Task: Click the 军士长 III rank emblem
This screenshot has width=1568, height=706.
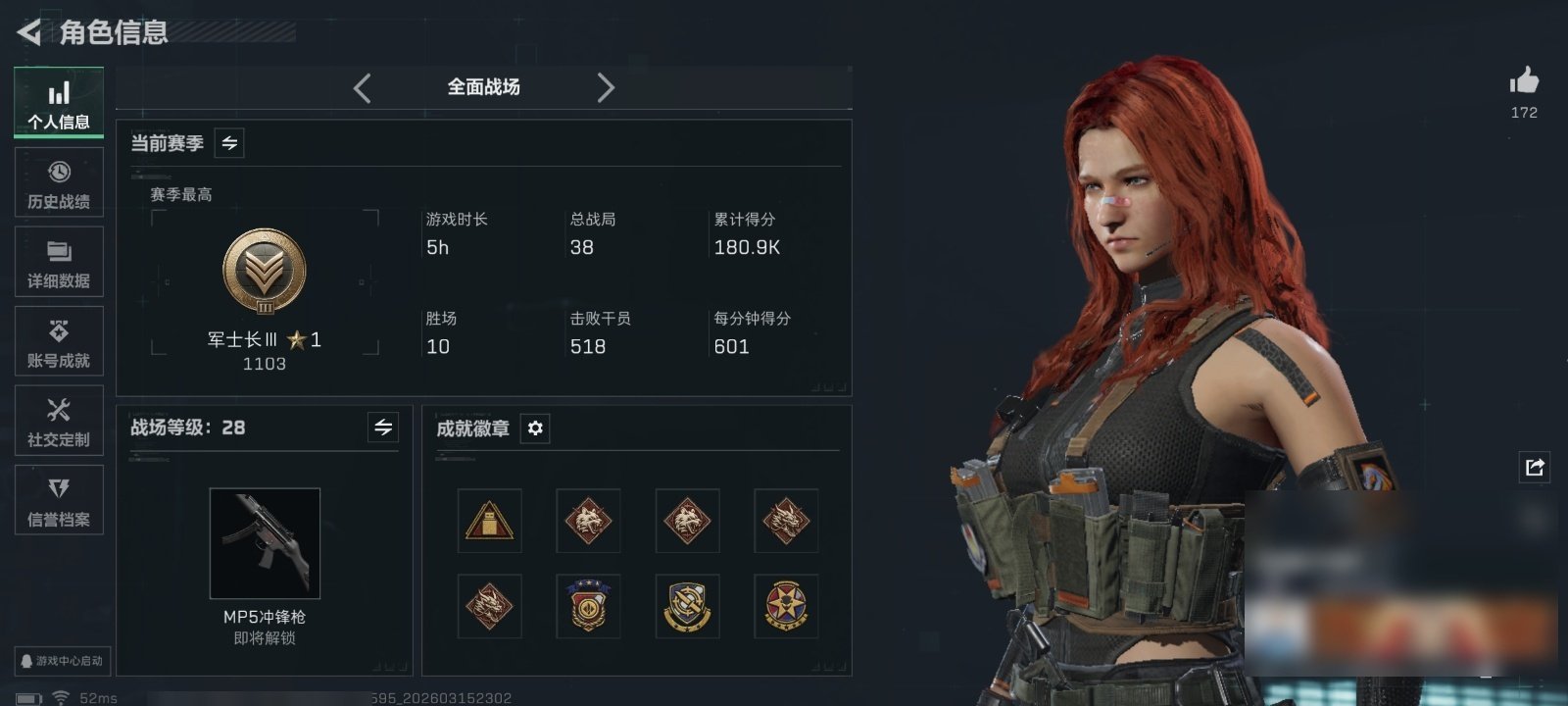Action: (265, 272)
